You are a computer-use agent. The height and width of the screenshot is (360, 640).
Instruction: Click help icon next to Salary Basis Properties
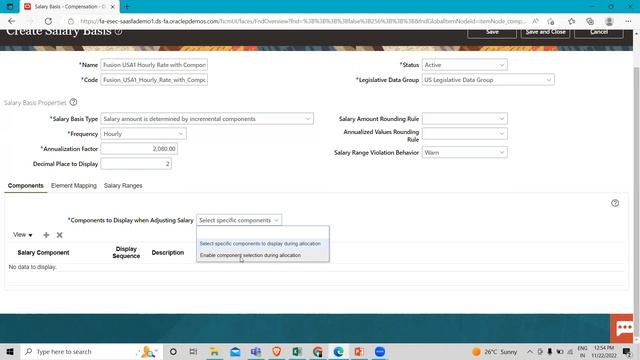[x=73, y=102]
